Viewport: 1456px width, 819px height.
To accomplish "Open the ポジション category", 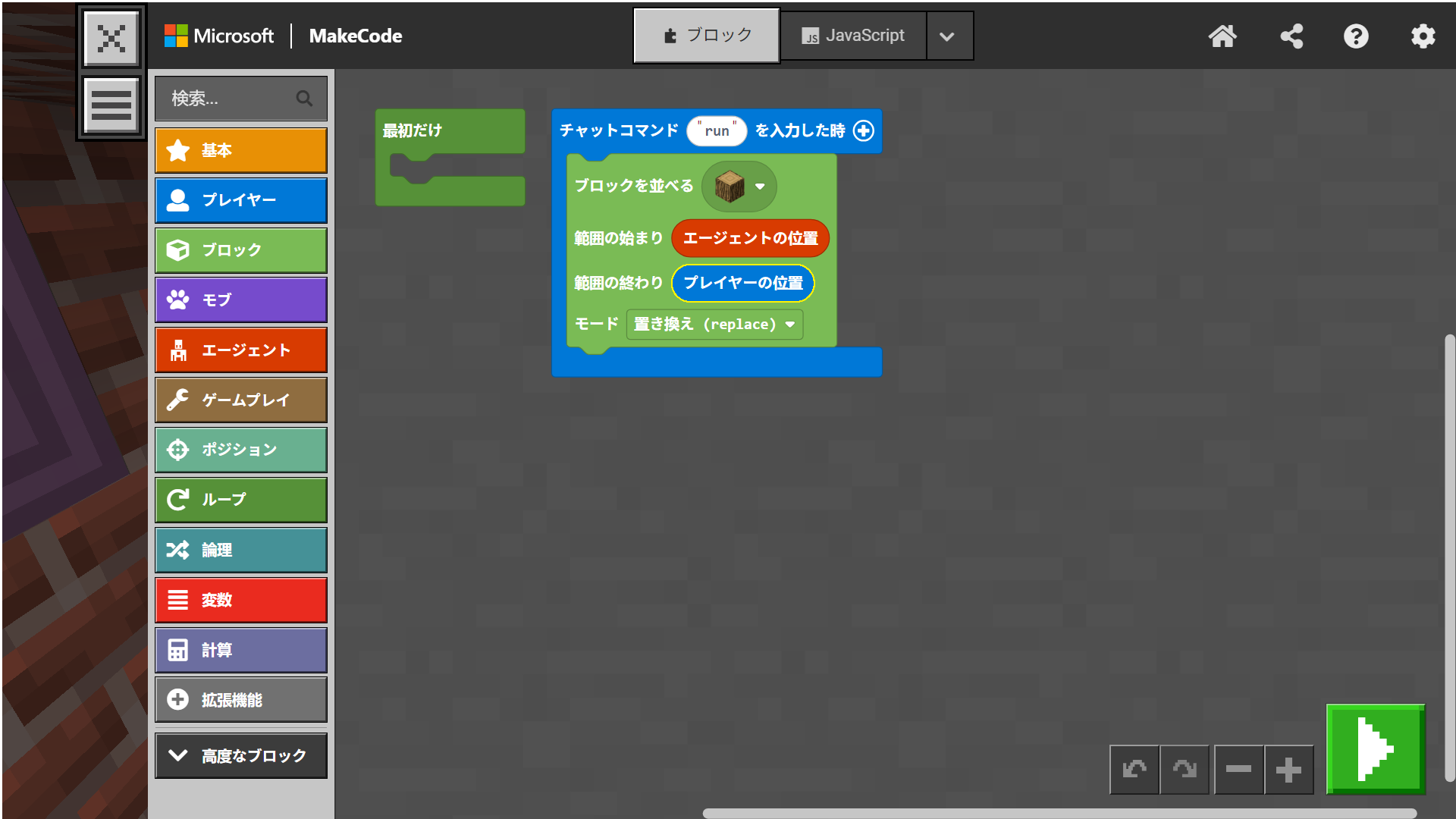I will coord(241,450).
